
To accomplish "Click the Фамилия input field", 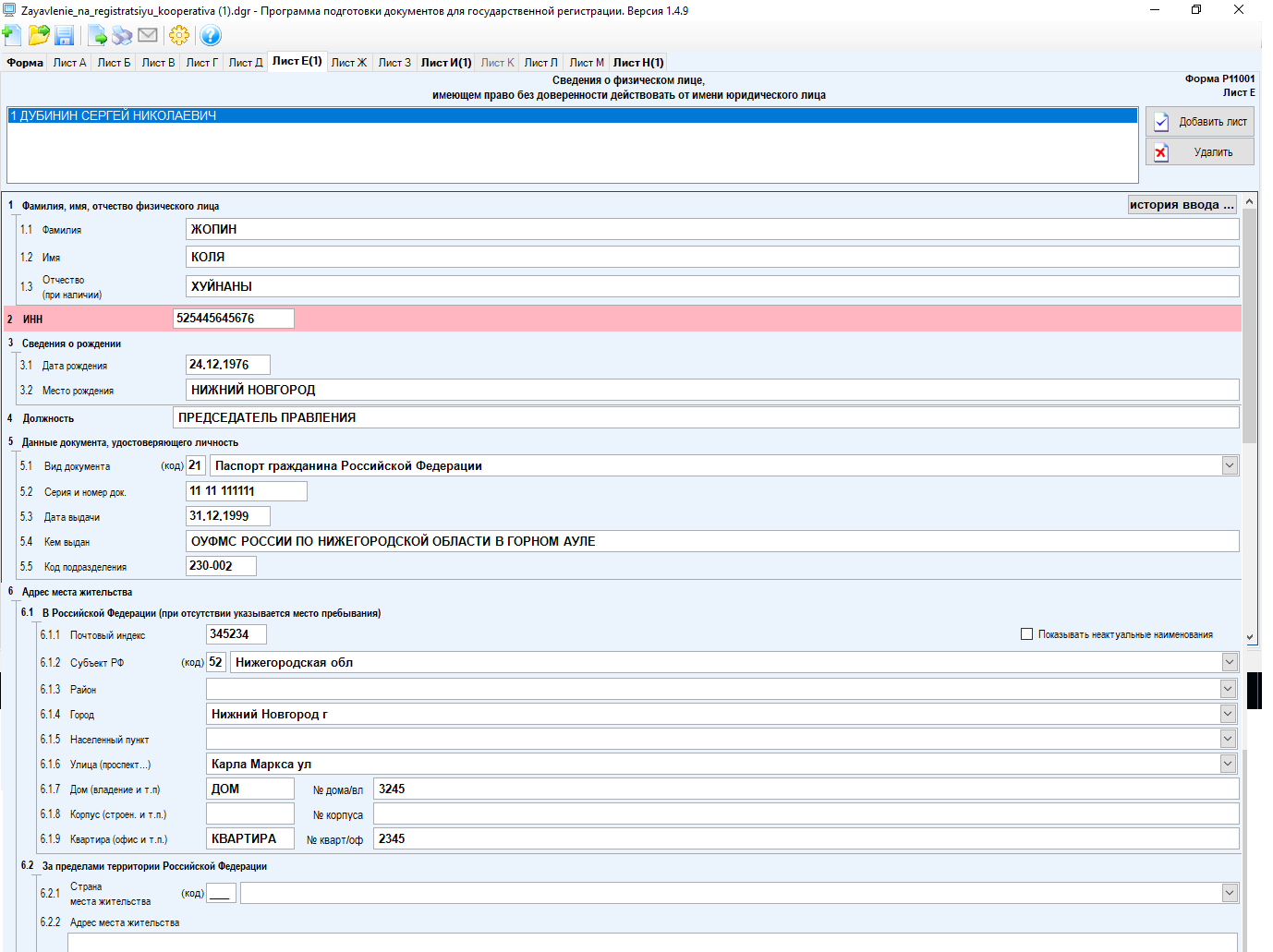I will (712, 229).
